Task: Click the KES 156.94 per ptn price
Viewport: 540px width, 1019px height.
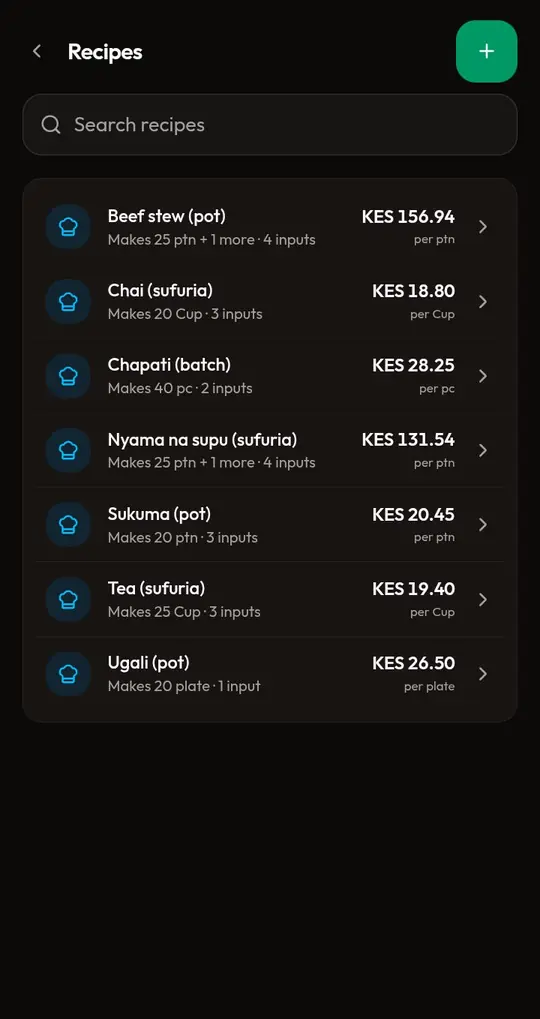Action: (408, 227)
